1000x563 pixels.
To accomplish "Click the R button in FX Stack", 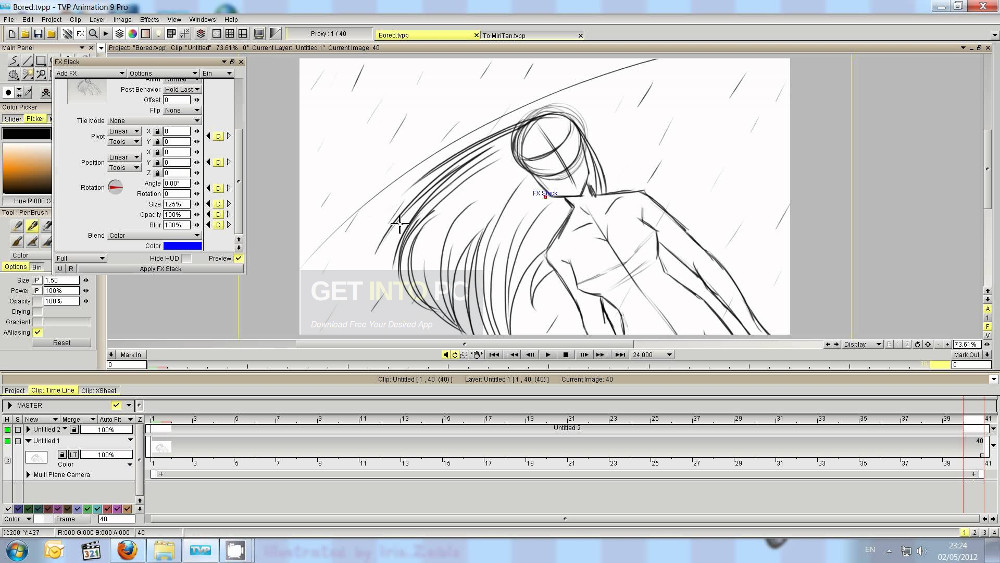I will click(71, 268).
